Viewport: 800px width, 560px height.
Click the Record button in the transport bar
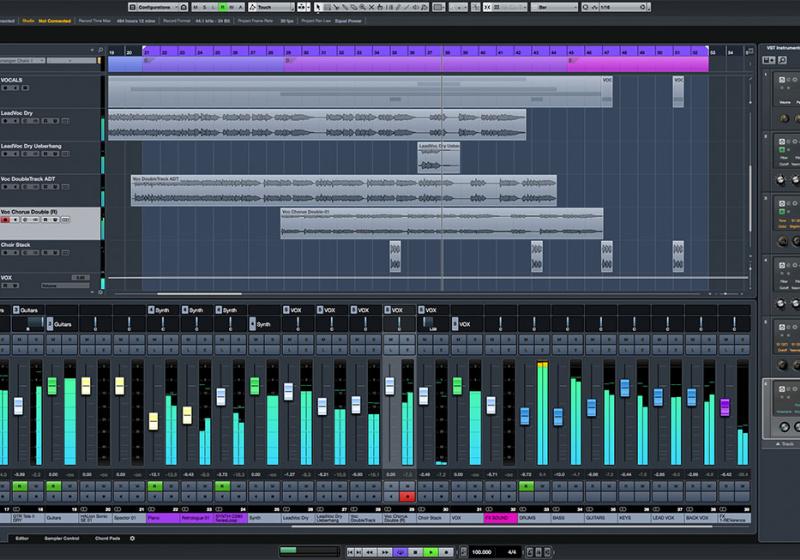446,551
